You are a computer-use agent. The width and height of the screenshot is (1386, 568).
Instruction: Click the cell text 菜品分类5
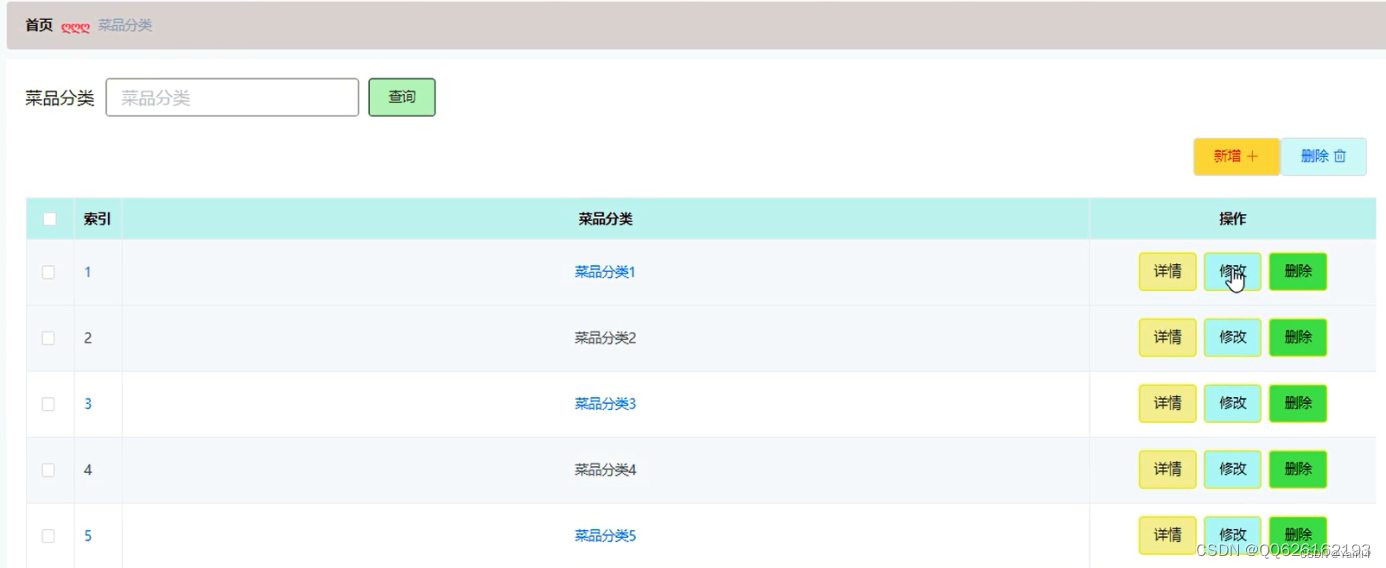pos(605,536)
